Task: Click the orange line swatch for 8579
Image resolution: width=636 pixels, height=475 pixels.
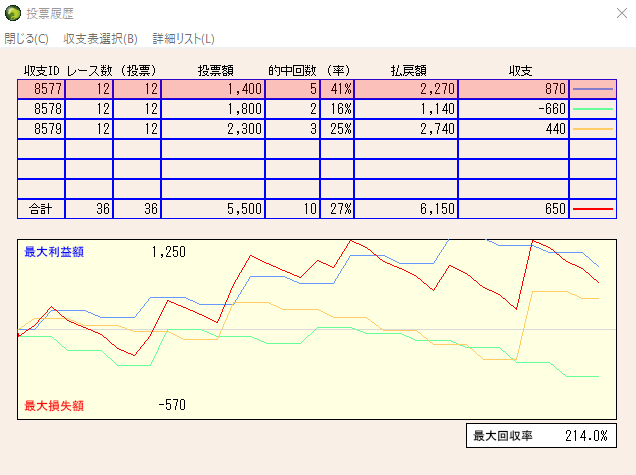Action: click(x=593, y=129)
